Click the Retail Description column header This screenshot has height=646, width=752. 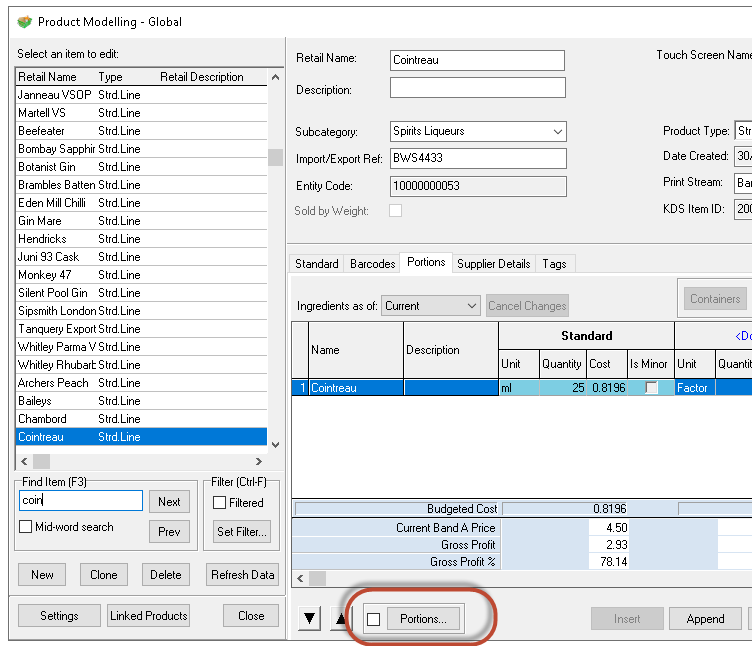click(212, 77)
